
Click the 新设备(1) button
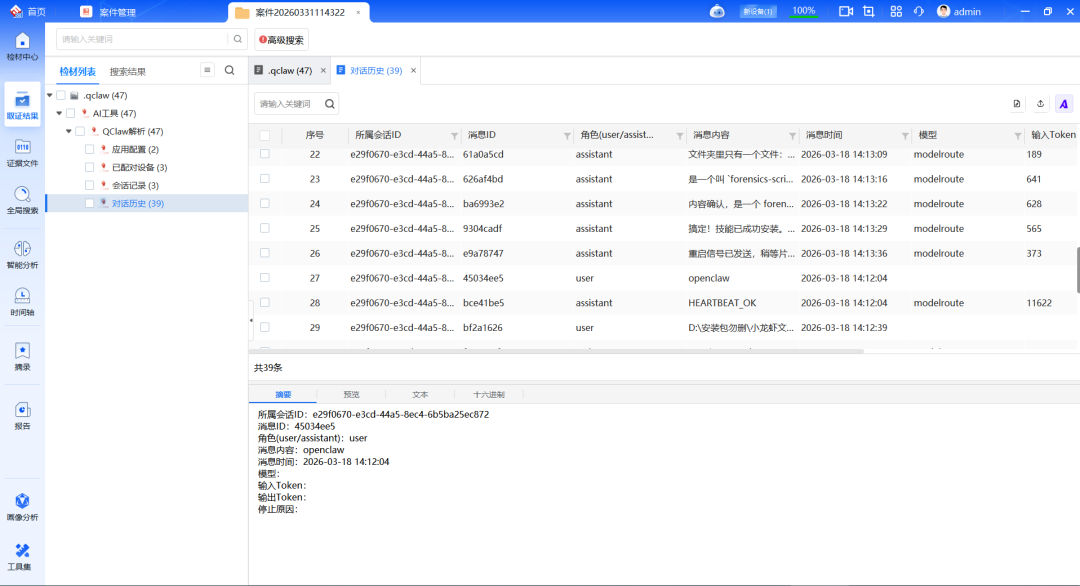point(758,12)
